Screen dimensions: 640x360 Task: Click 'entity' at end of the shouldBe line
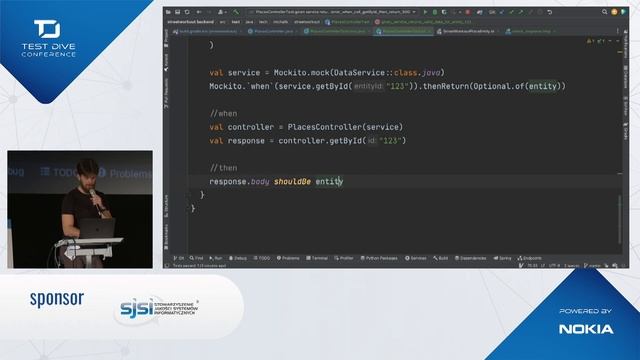[x=329, y=182]
